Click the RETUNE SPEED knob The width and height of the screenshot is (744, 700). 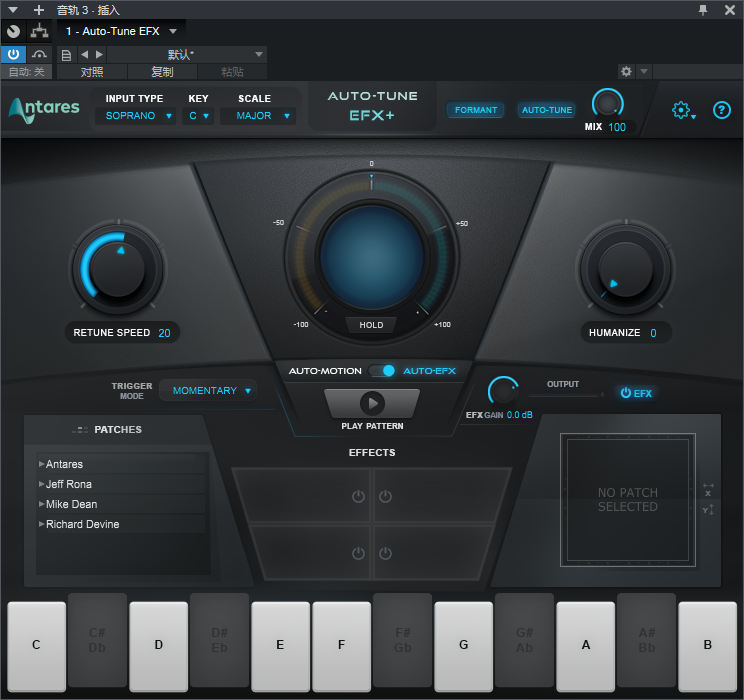(118, 269)
